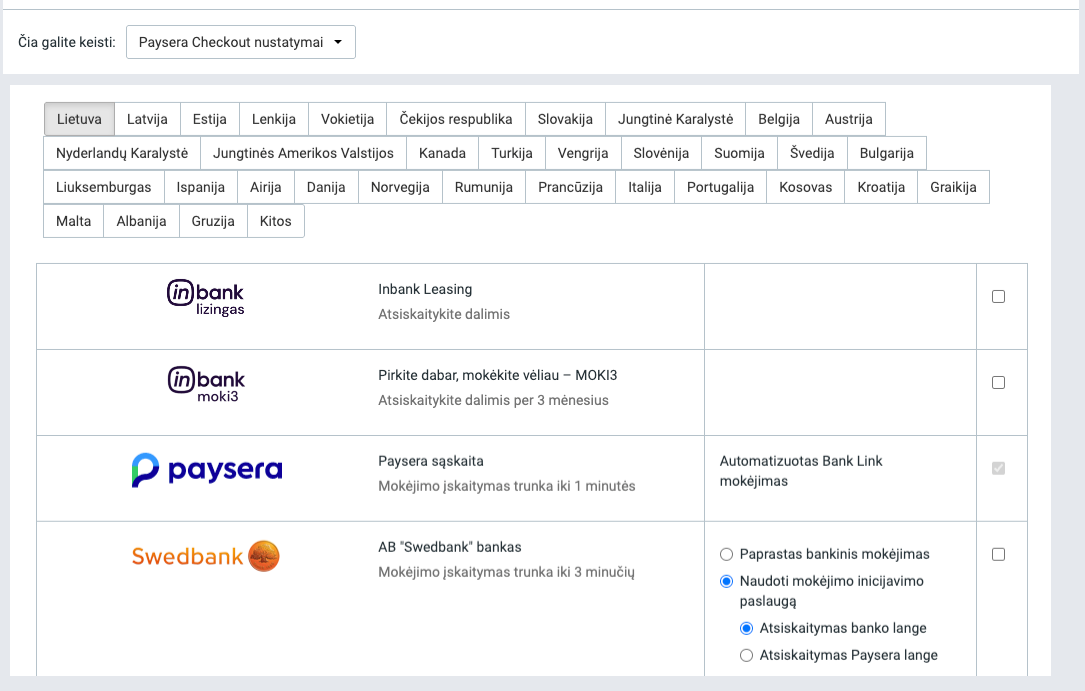
Task: Choose Atsiskaitymas banko lange radio option
Action: point(746,629)
